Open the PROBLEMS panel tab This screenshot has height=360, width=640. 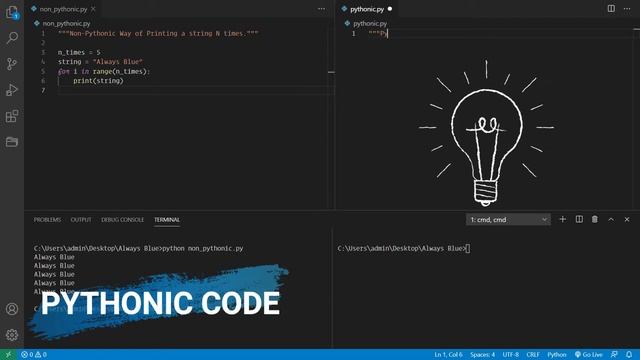click(x=47, y=220)
